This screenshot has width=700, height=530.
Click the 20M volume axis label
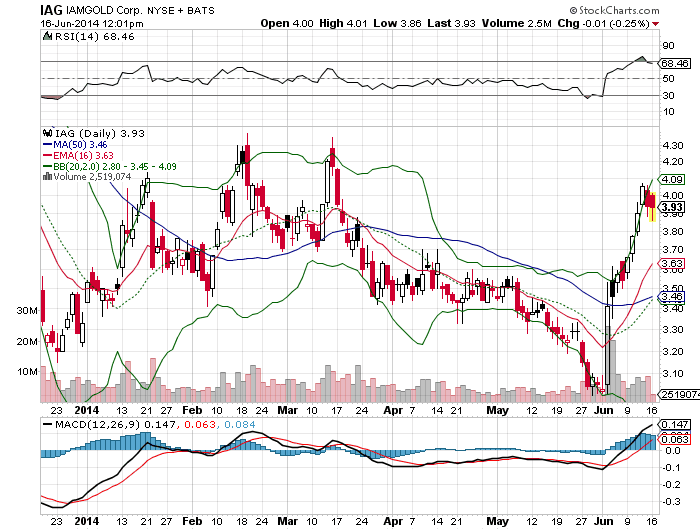tap(27, 342)
